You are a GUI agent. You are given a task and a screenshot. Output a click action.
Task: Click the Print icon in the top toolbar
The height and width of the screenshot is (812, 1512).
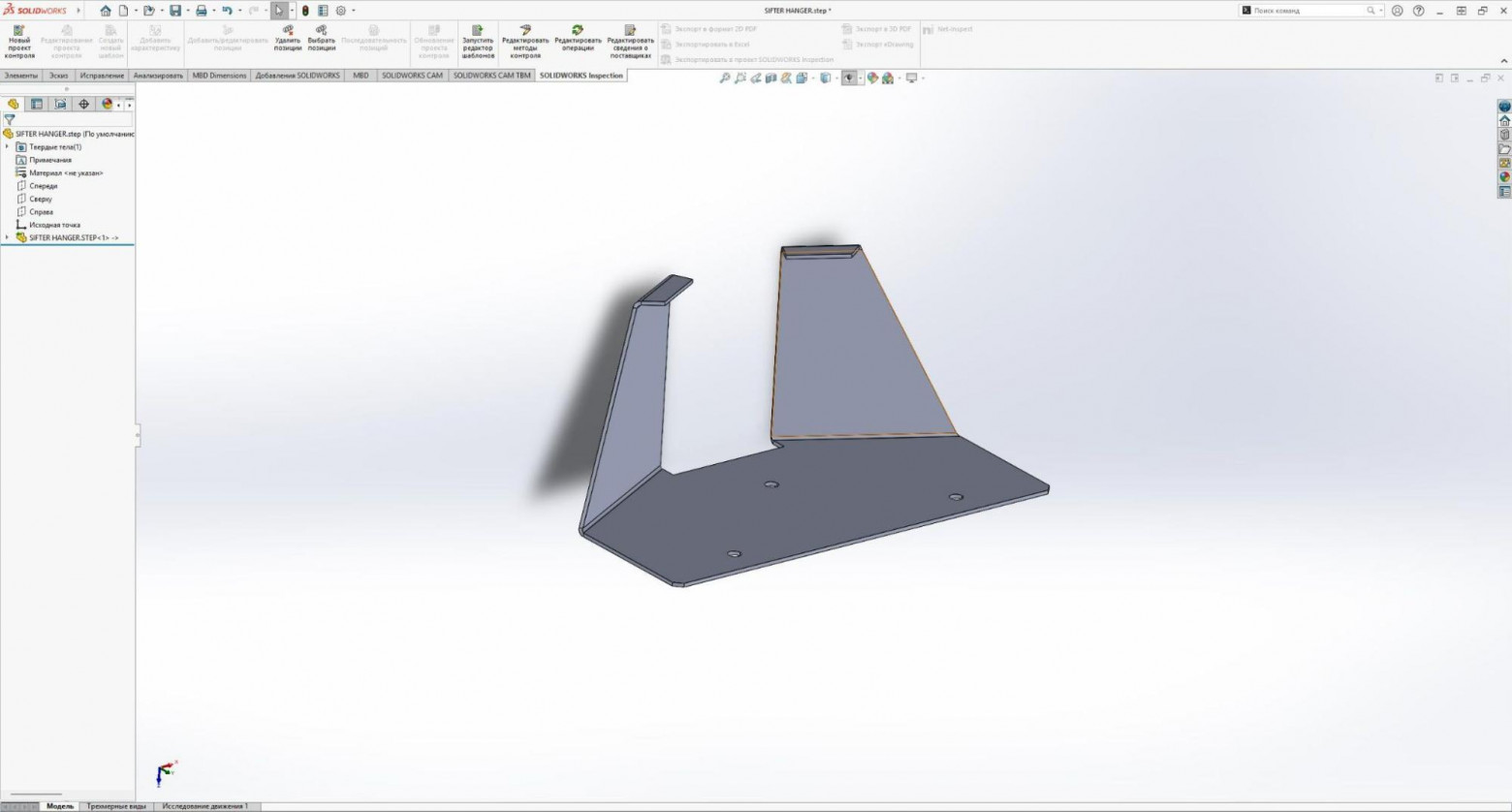coord(201,11)
